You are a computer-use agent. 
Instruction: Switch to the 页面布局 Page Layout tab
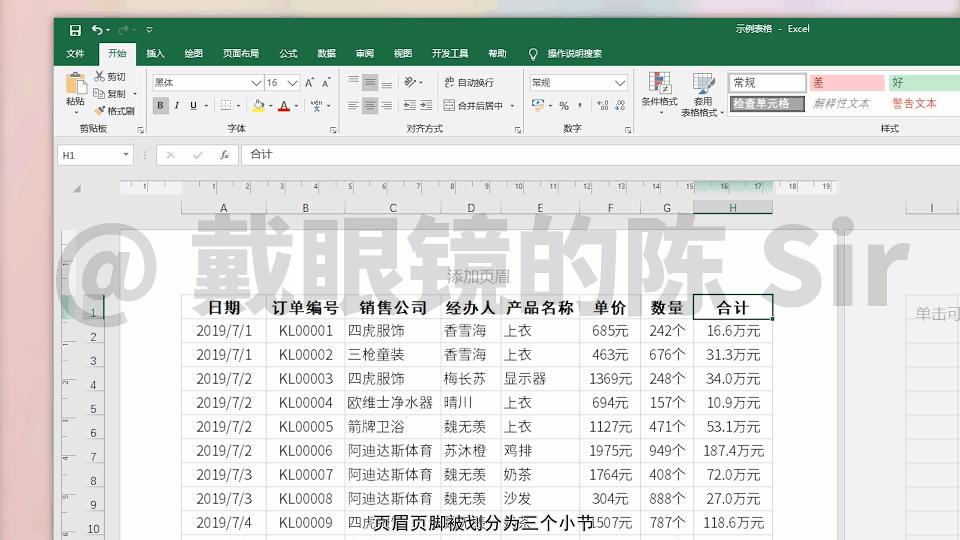point(241,53)
